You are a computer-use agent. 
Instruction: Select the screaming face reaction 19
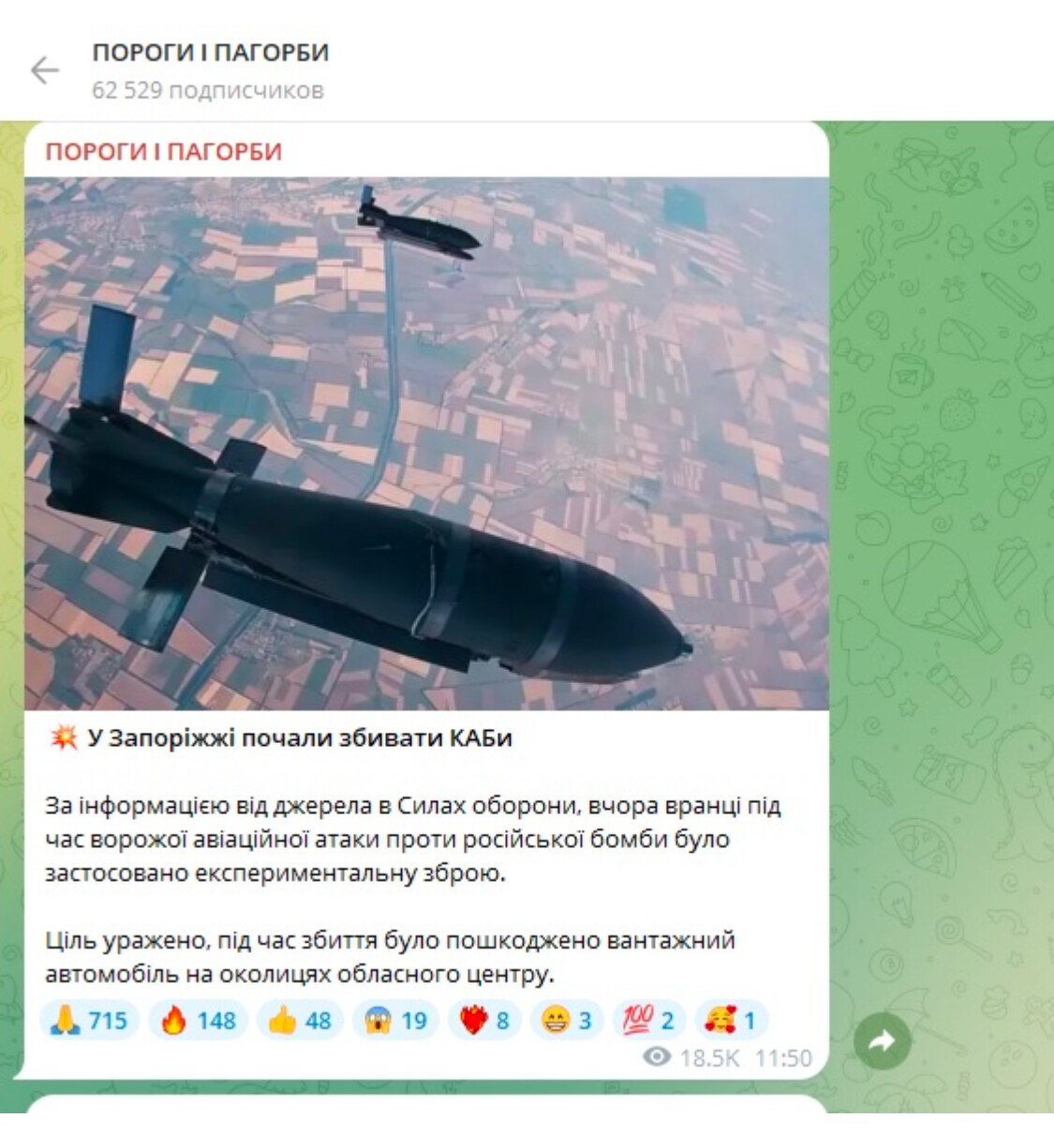coord(395,1020)
